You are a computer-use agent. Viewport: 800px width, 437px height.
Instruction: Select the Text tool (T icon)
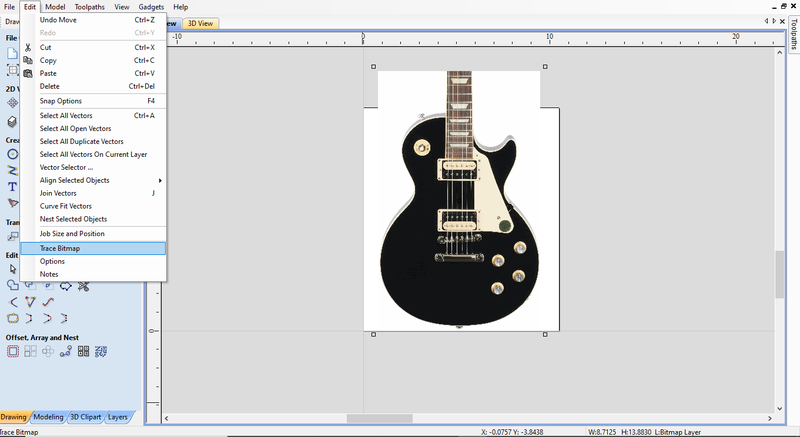pos(12,187)
